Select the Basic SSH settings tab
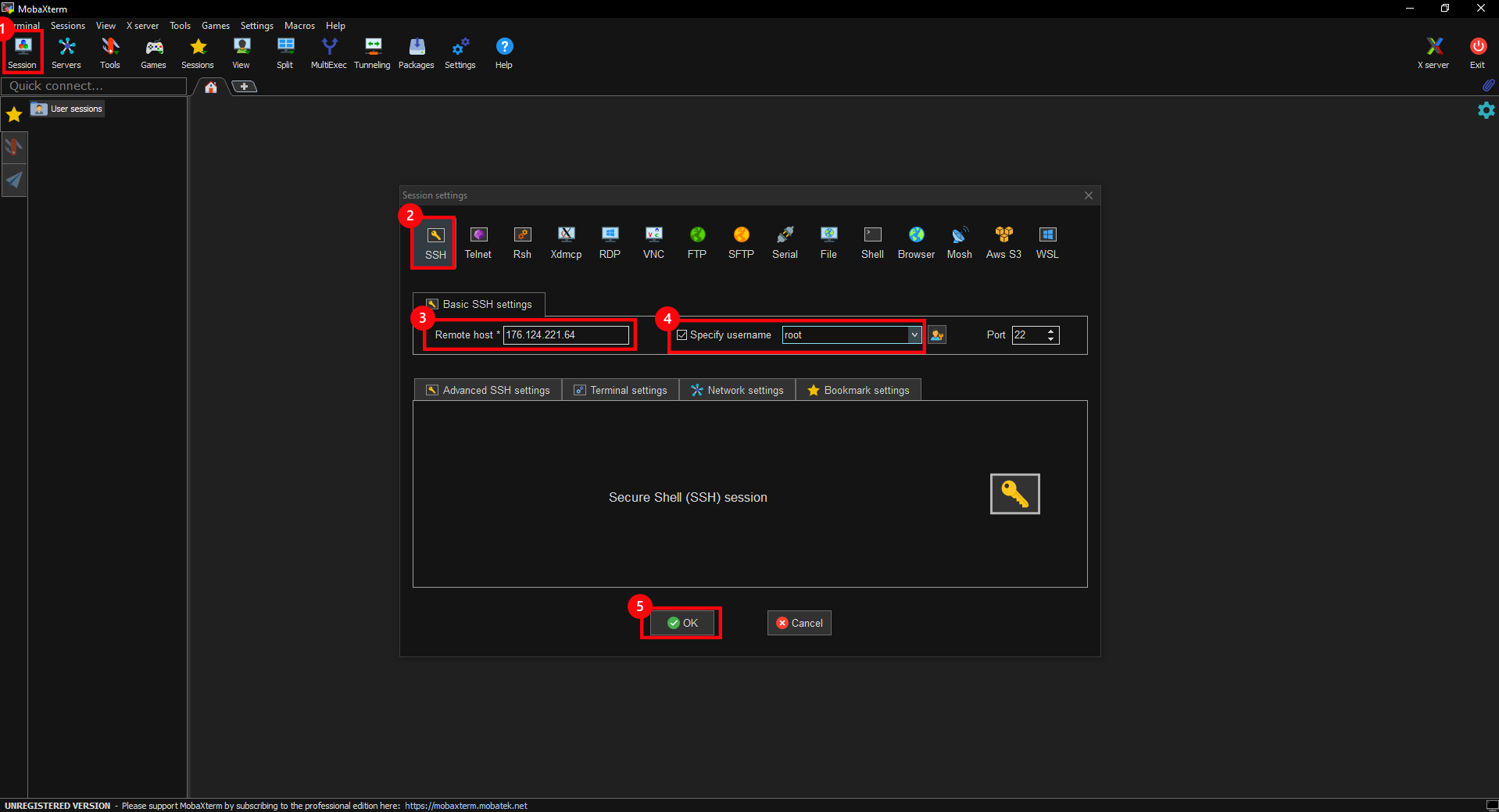1499x812 pixels. point(479,304)
